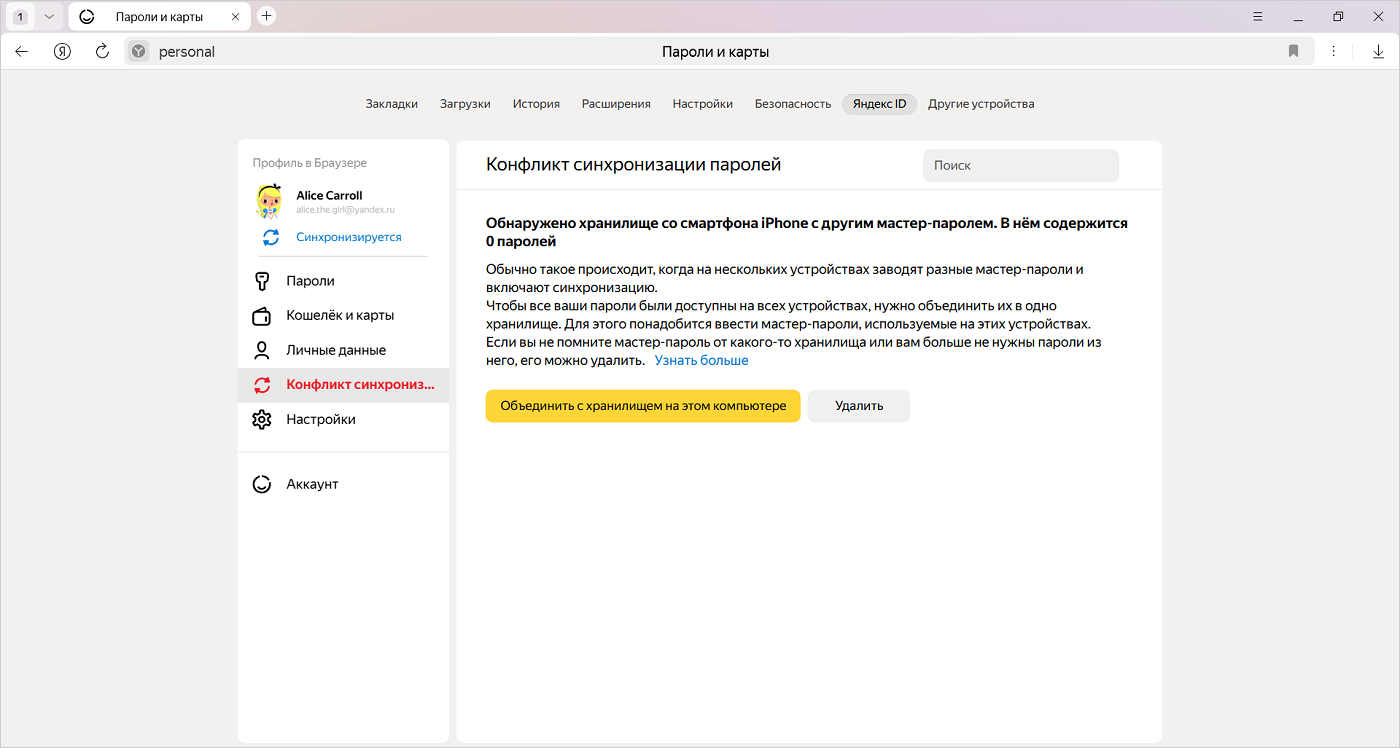
Task: Switch to the Безопасность tab
Action: [x=792, y=104]
